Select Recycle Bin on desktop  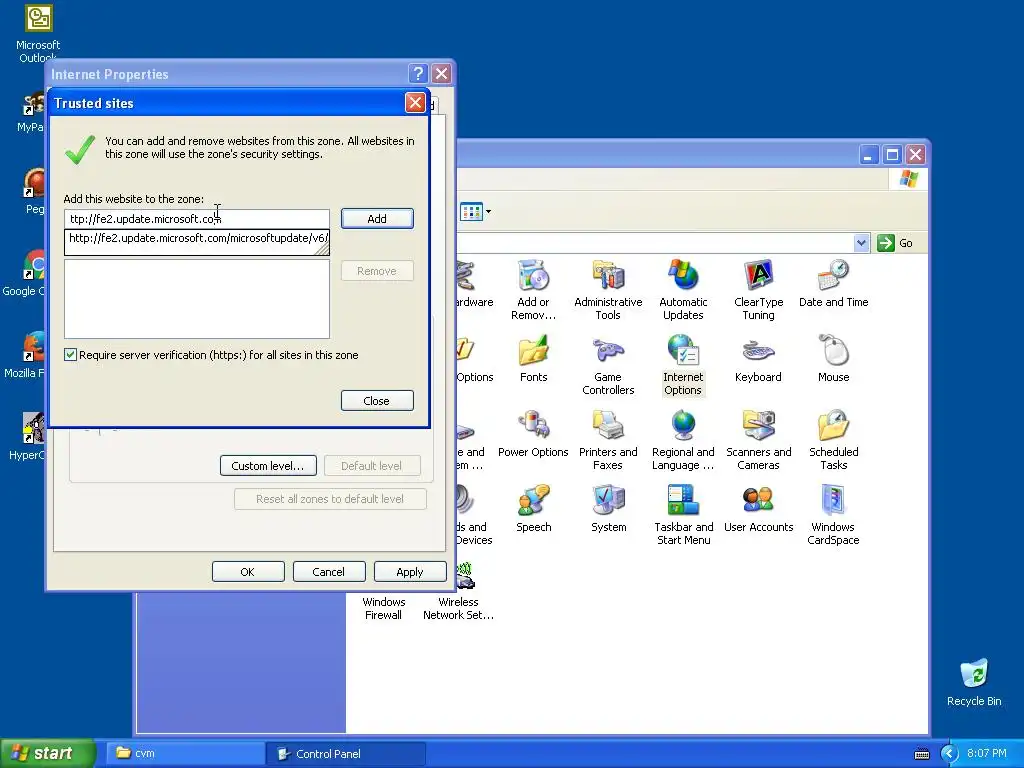[974, 682]
